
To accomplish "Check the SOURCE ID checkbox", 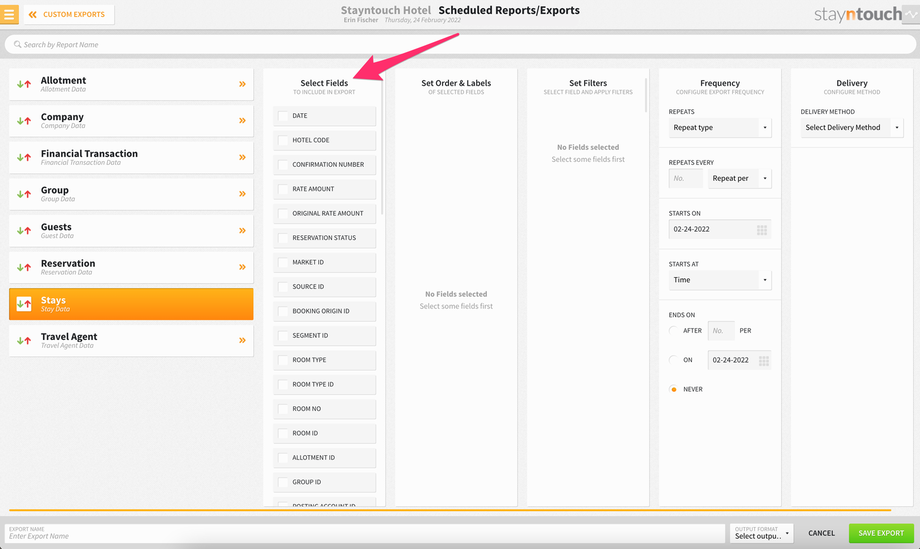I will [283, 287].
